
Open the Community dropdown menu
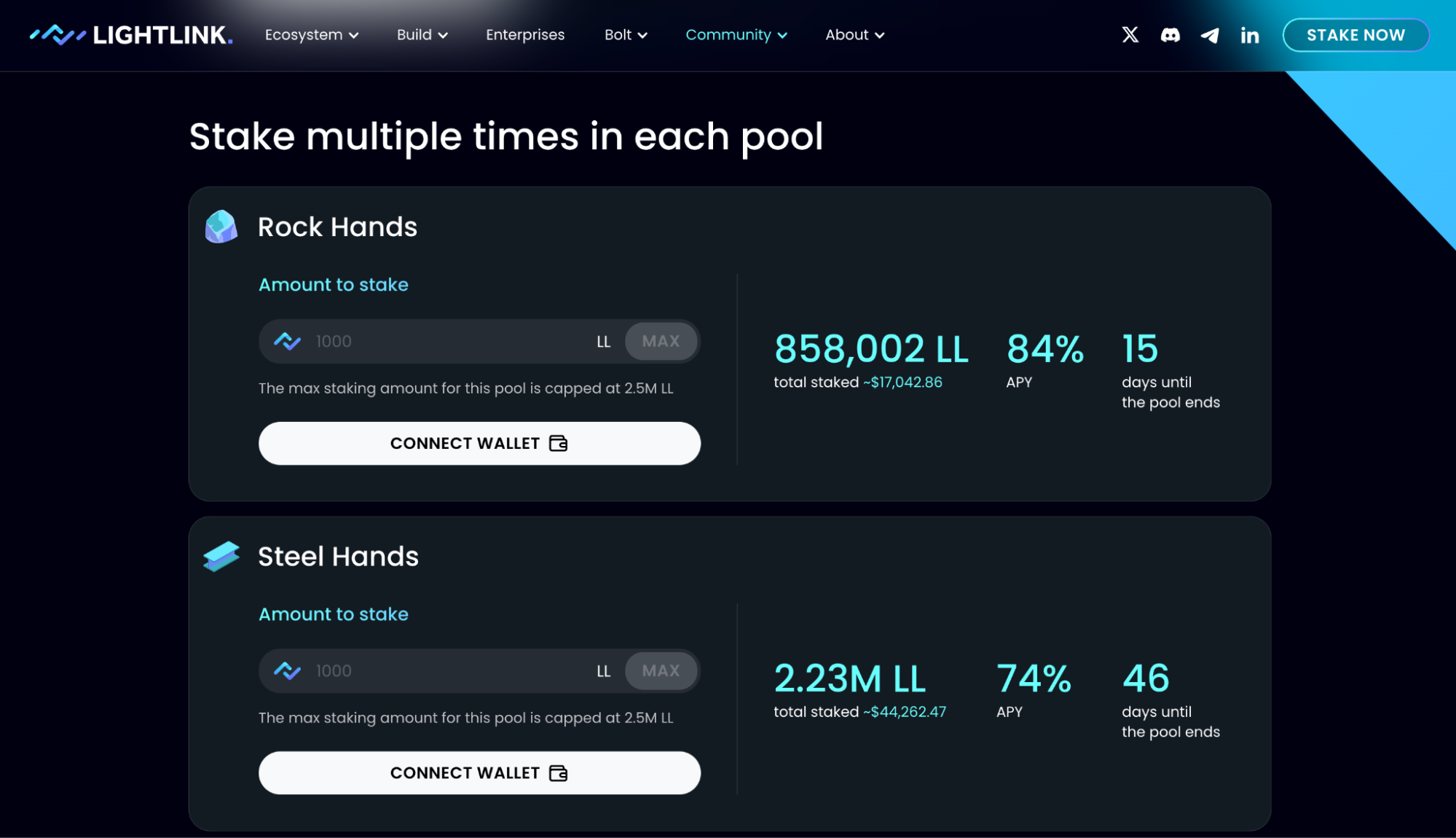tap(736, 35)
